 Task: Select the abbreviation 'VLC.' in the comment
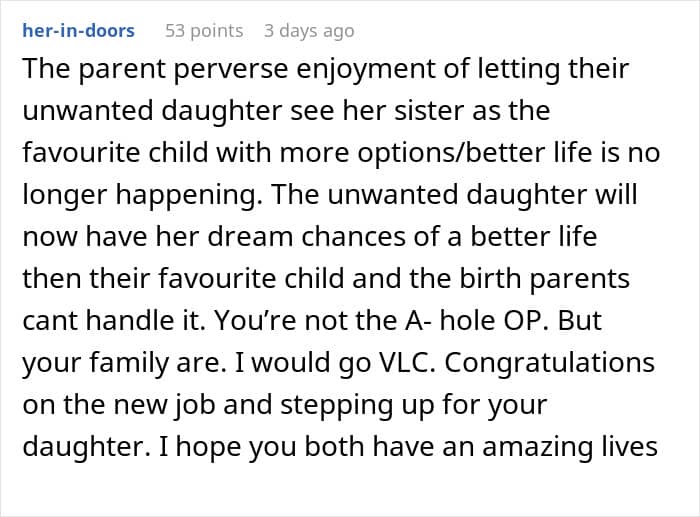(x=407, y=362)
